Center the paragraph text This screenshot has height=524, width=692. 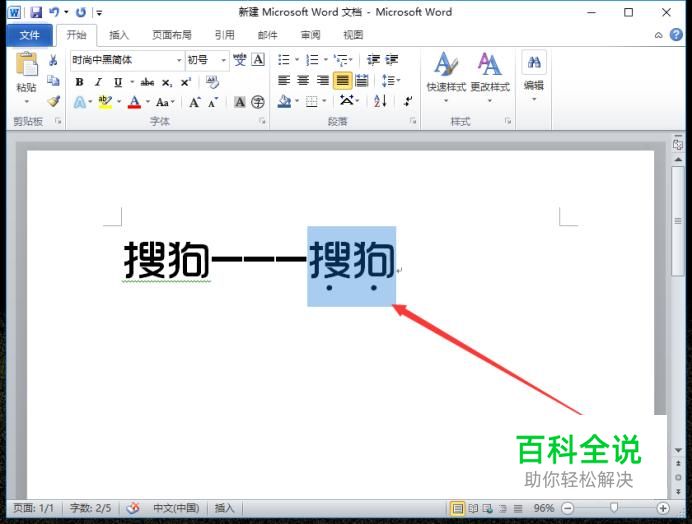click(303, 80)
